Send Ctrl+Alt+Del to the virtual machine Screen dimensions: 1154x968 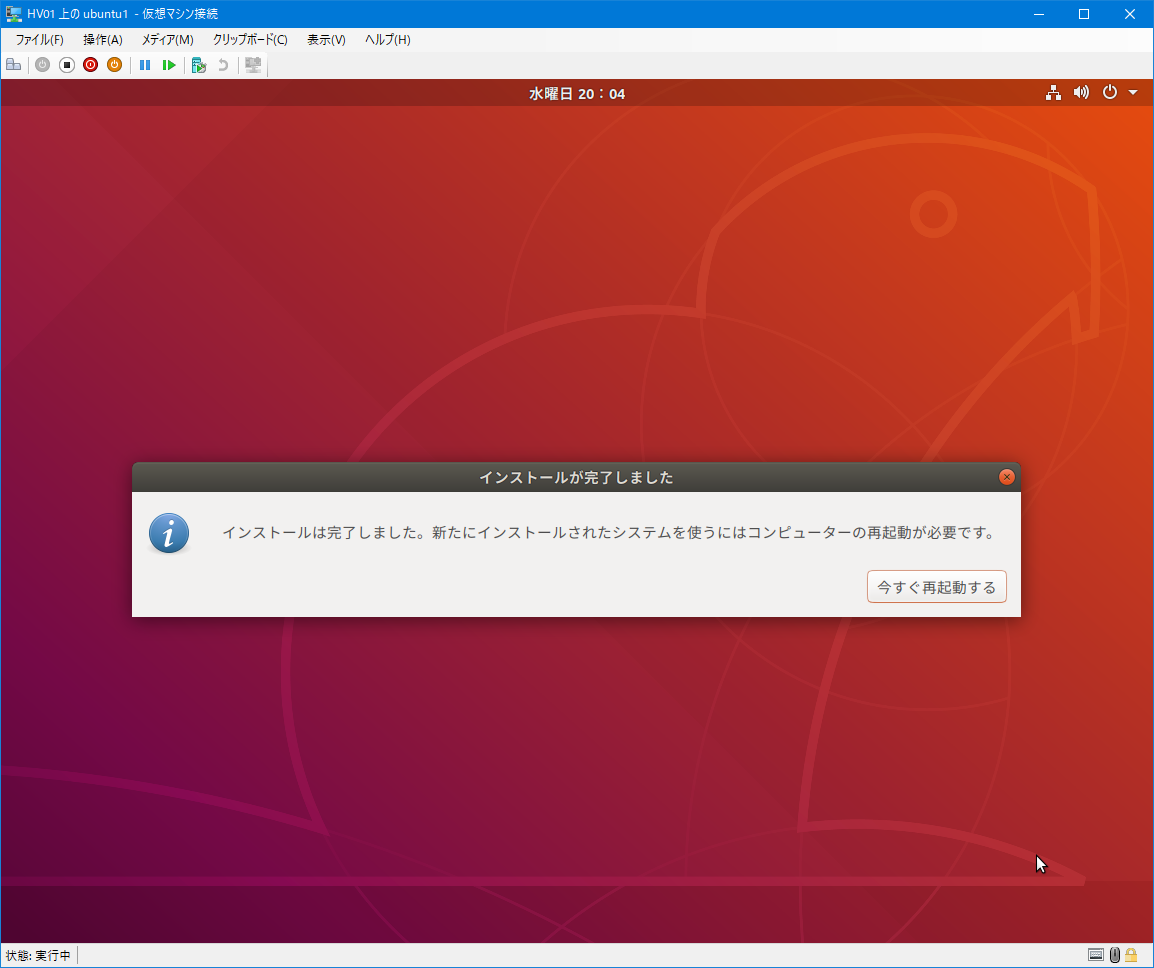click(13, 64)
